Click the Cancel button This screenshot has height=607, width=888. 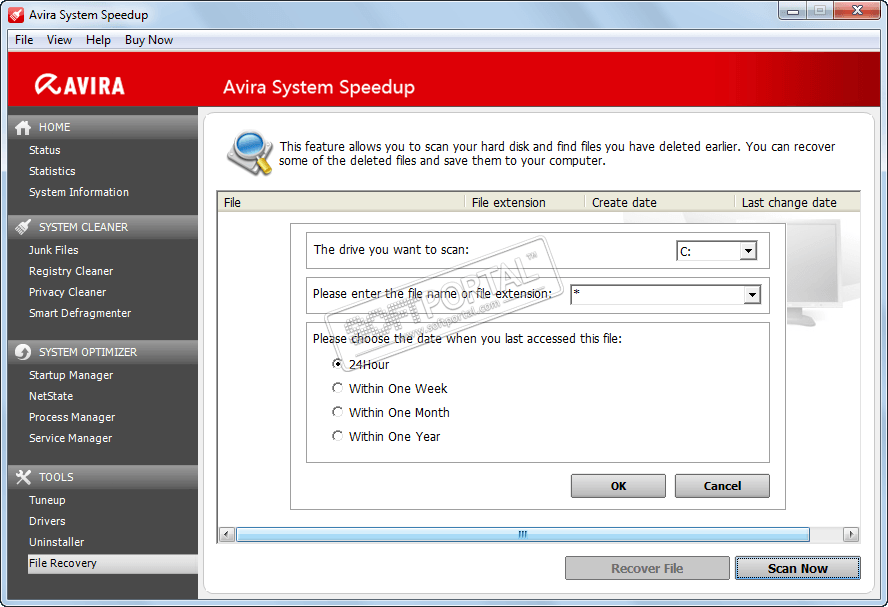click(722, 486)
